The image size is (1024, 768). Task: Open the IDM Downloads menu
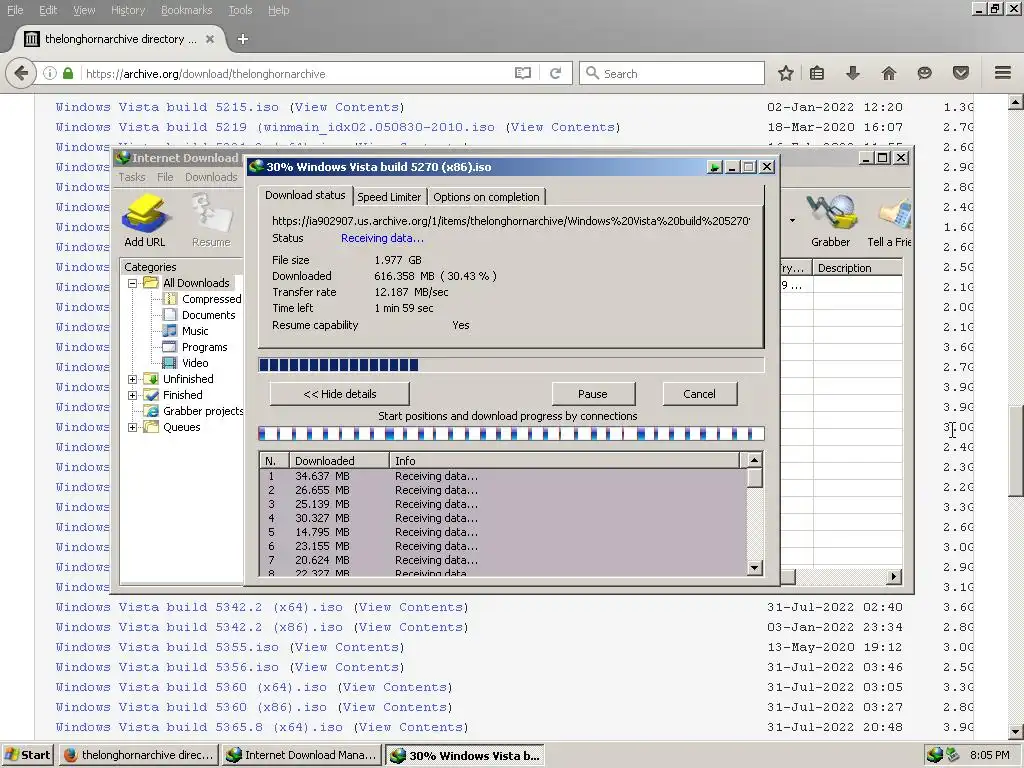tap(211, 177)
